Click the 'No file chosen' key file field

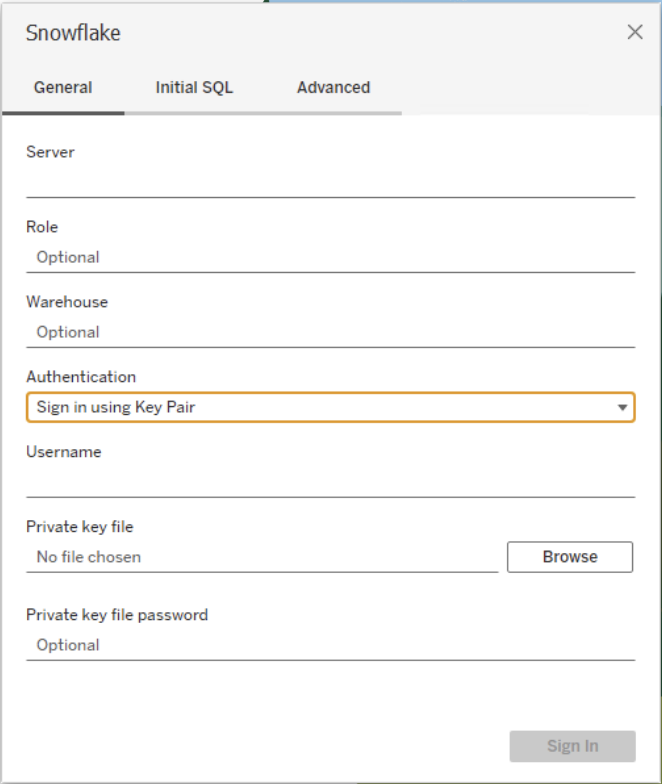tap(262, 557)
